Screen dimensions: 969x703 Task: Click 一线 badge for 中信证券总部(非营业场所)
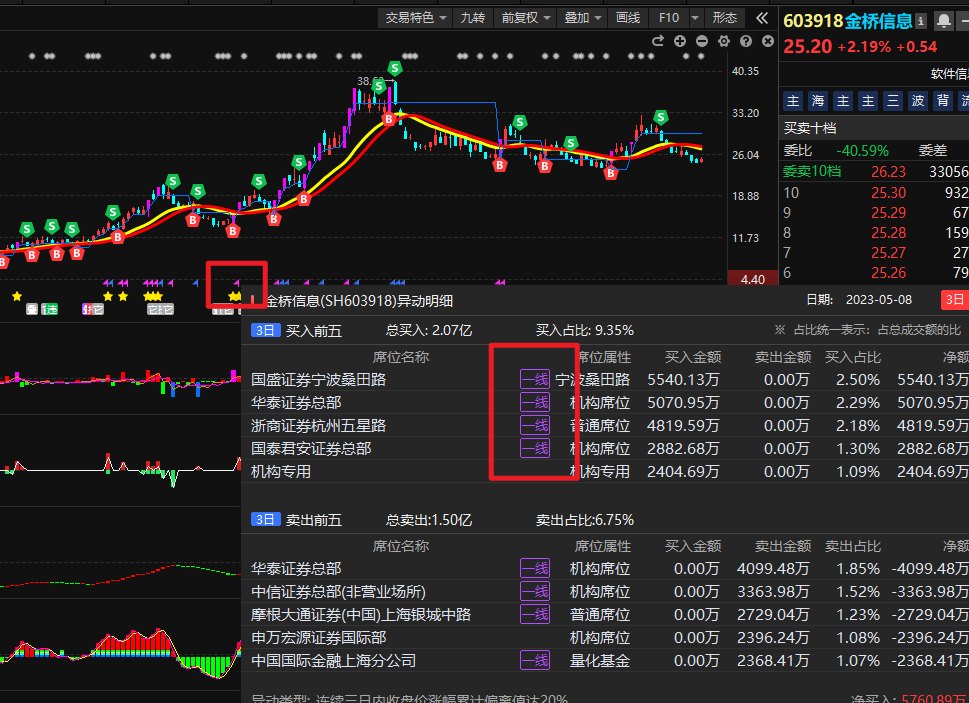tap(535, 592)
